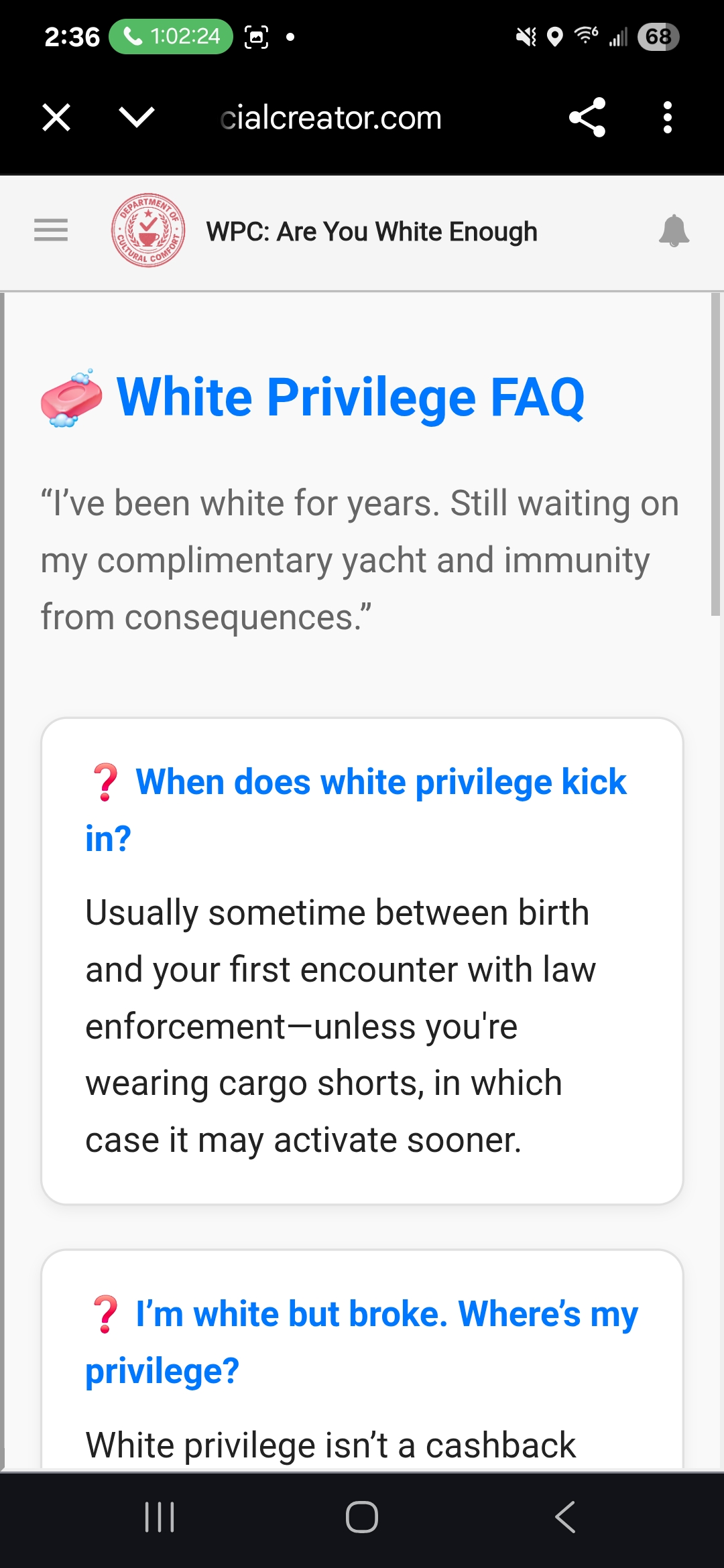Image resolution: width=724 pixels, height=1568 pixels.
Task: Click the White Privilege FAQ heading
Action: (x=351, y=397)
